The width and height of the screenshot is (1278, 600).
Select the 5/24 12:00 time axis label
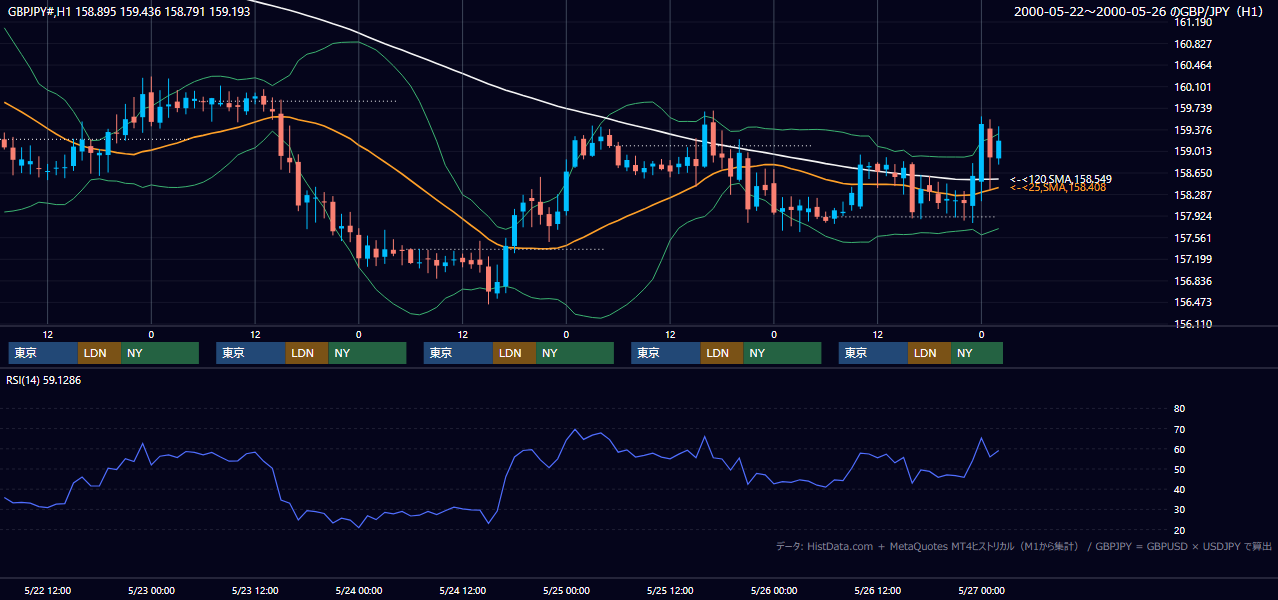click(x=462, y=591)
